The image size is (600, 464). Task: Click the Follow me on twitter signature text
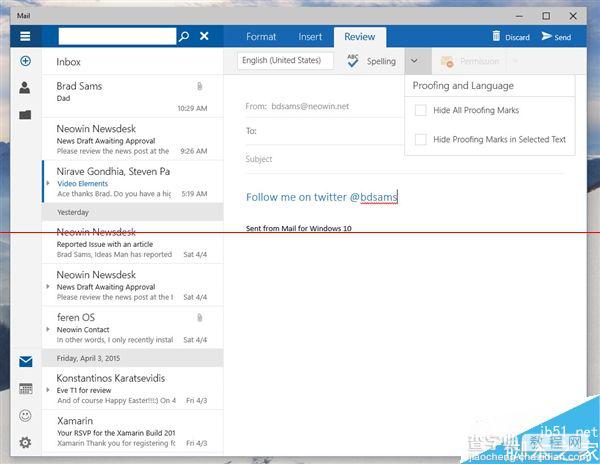pyautogui.click(x=322, y=197)
